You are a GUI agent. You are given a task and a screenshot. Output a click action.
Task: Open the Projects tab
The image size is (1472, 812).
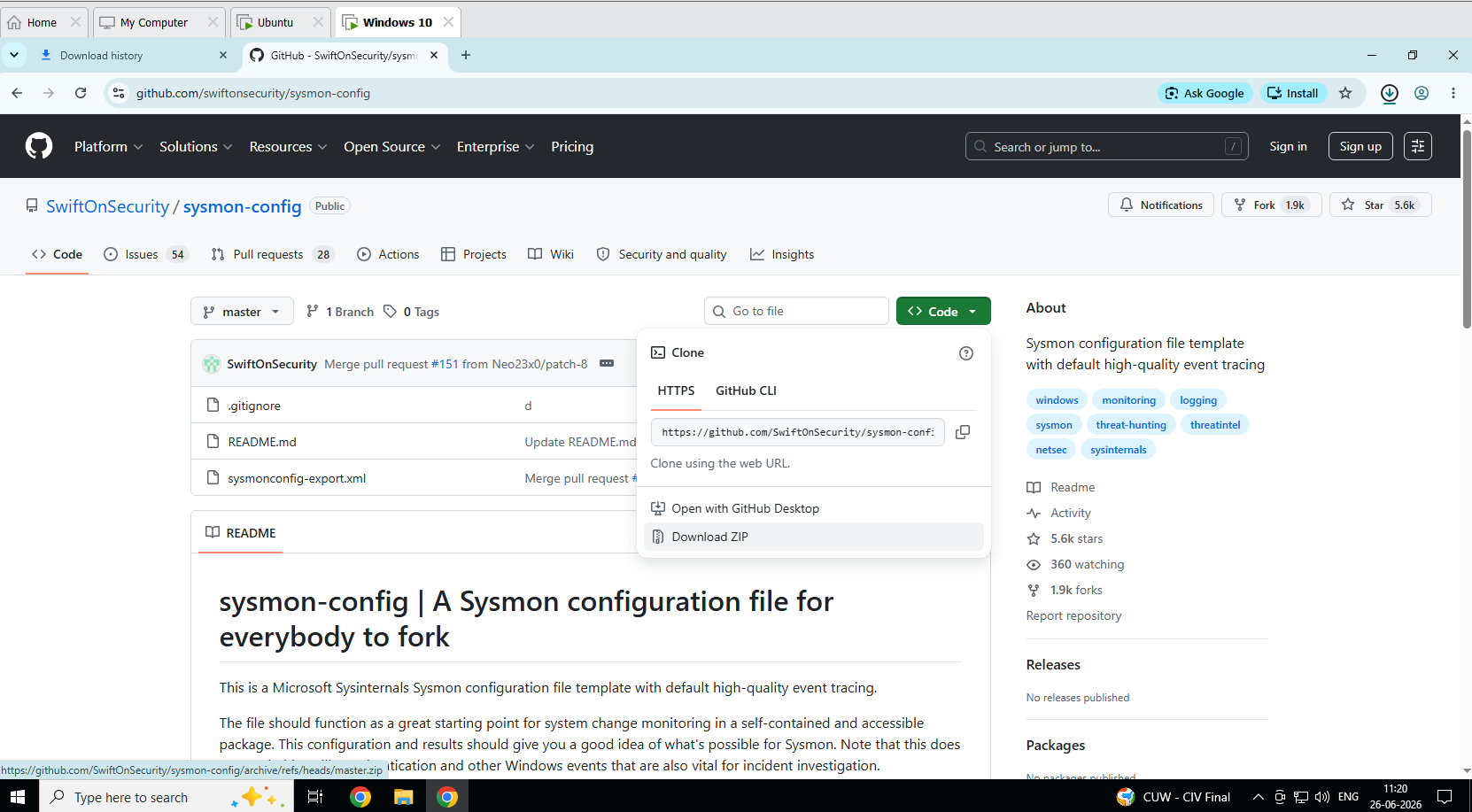click(x=474, y=254)
